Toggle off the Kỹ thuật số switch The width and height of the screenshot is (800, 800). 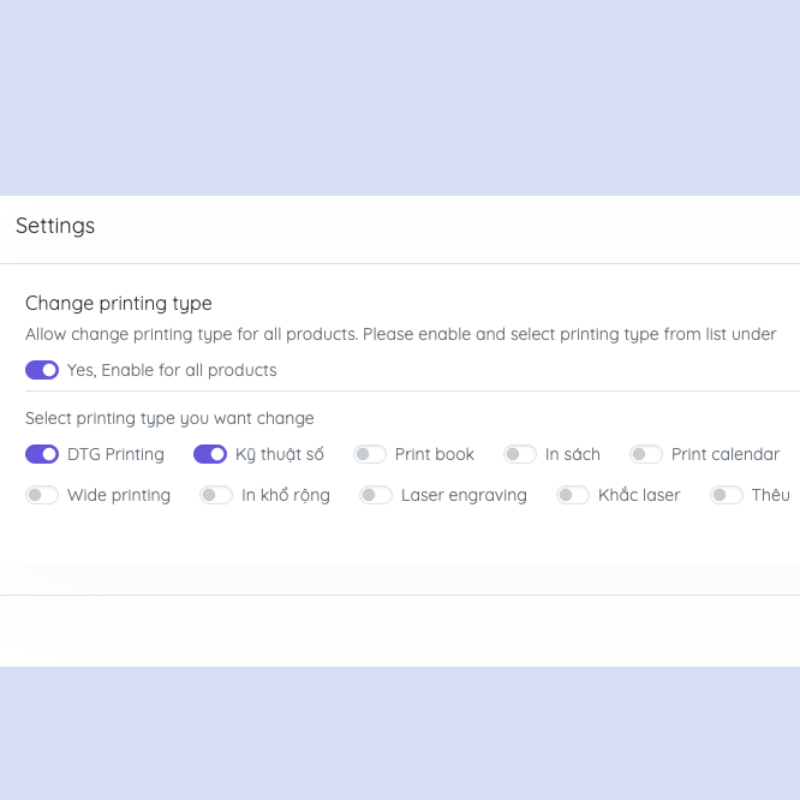pos(210,454)
